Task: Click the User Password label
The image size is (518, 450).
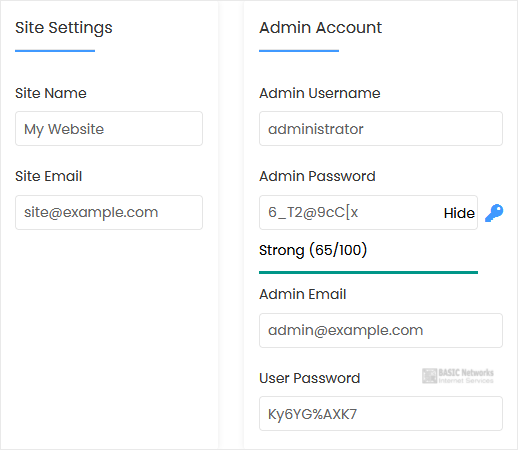Action: coord(310,378)
